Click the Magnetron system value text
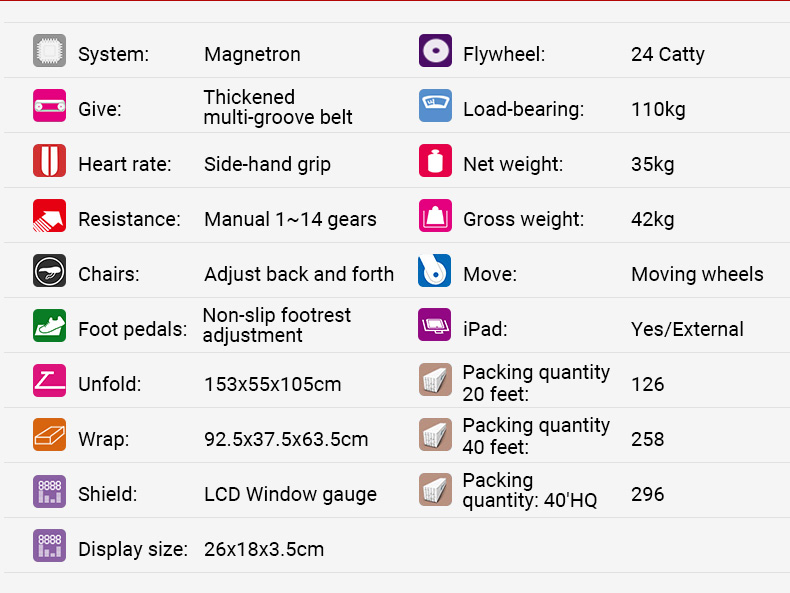The height and width of the screenshot is (593, 790). pos(252,54)
